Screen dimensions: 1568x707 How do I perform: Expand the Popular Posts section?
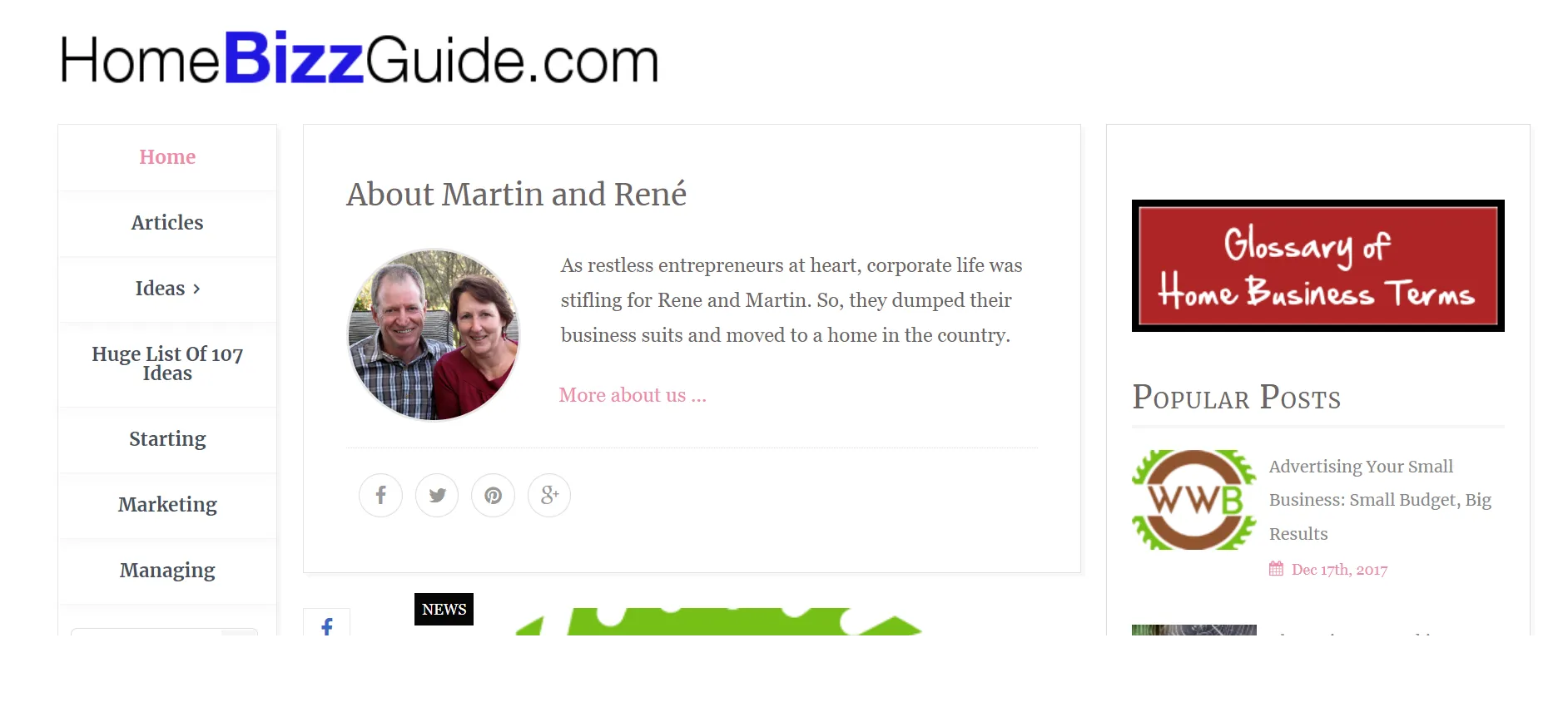click(1237, 398)
